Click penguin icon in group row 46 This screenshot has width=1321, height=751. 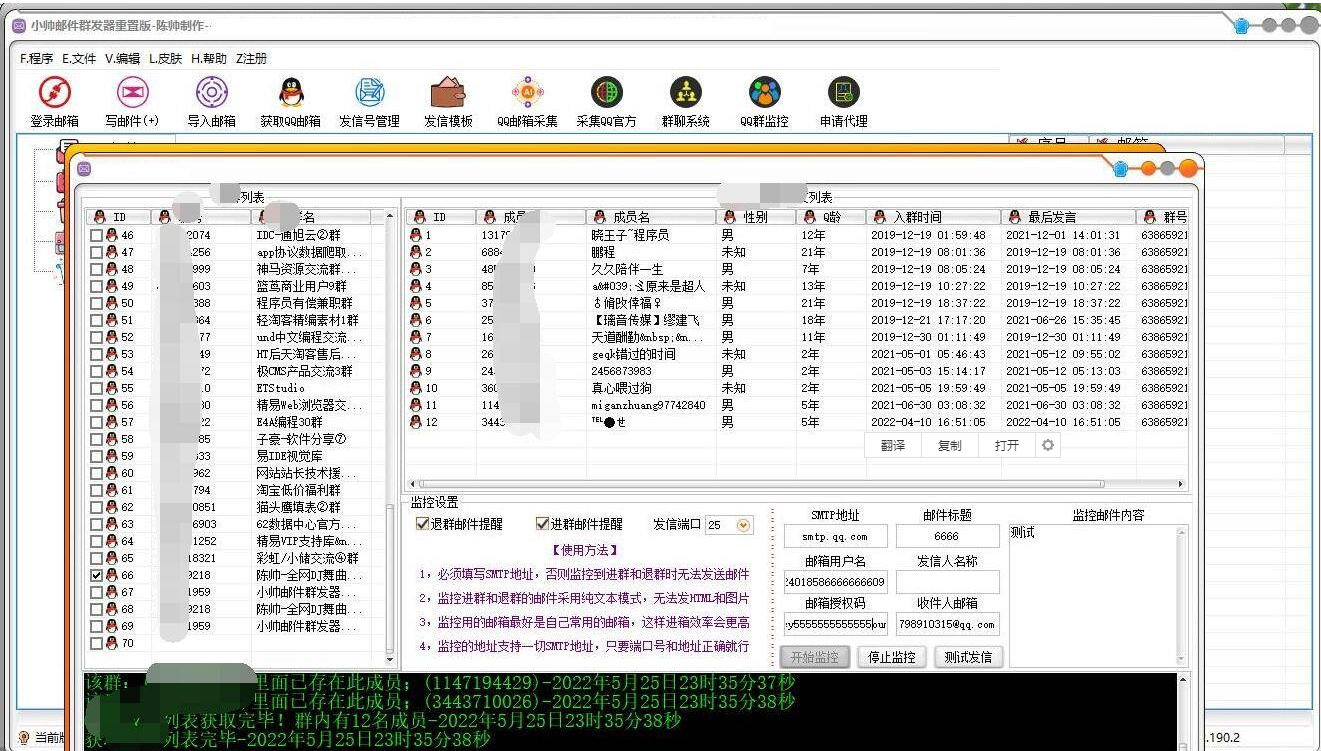coord(111,235)
